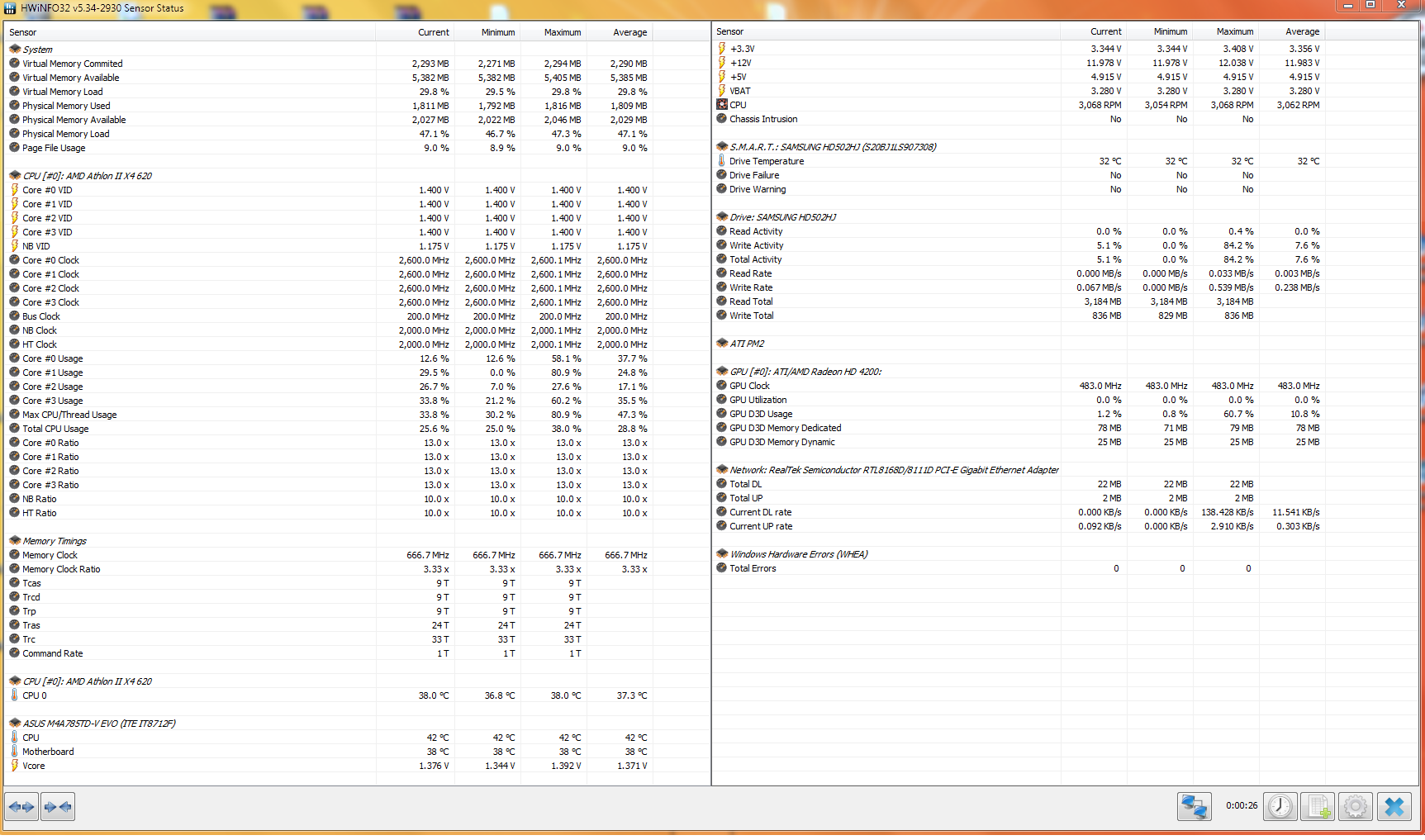This screenshot has height=840, width=1425.
Task: Click the expand sensor columns arrows button
Action: point(22,806)
